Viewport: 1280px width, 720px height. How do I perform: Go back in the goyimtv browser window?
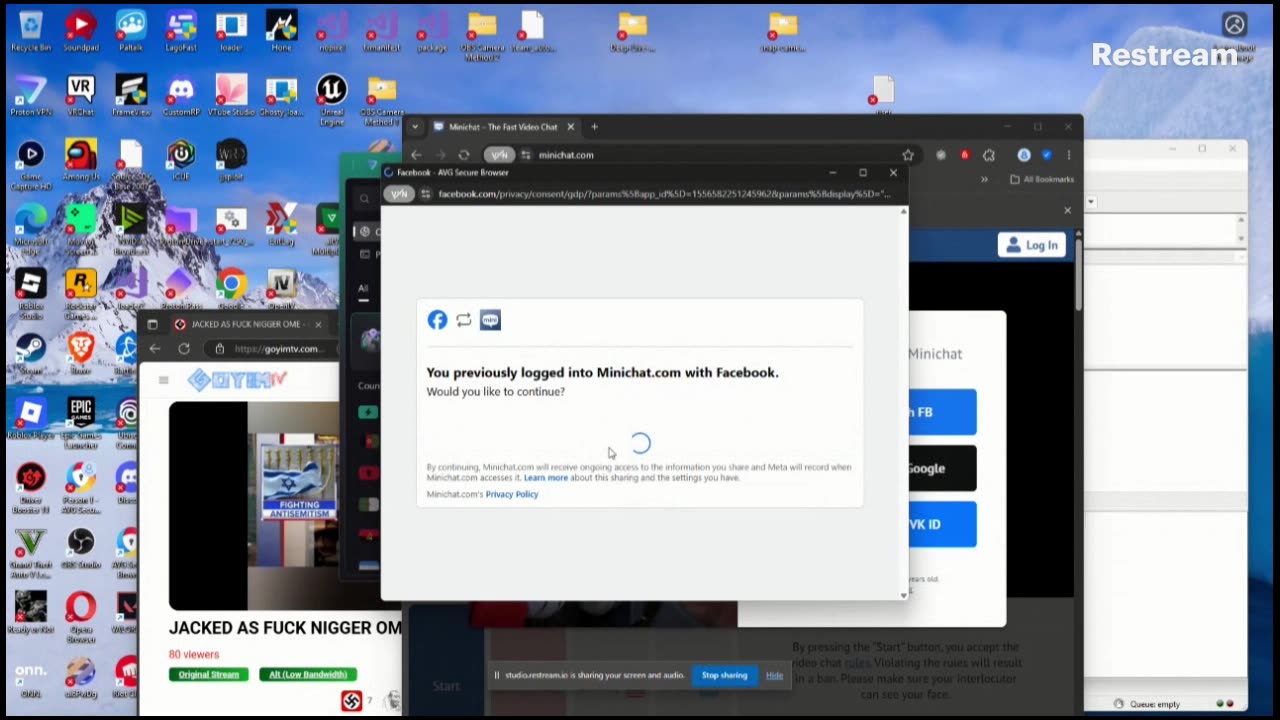155,349
